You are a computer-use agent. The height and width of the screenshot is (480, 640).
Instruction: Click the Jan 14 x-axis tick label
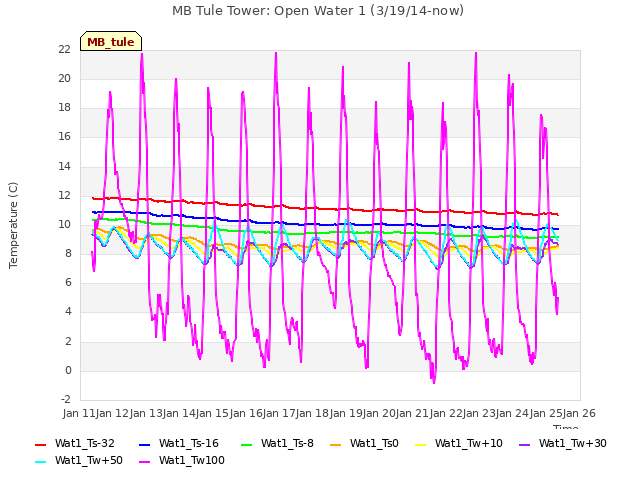pyautogui.click(x=179, y=413)
